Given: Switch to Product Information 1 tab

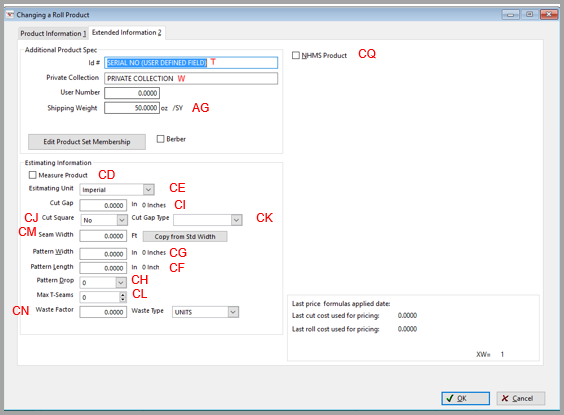Looking at the screenshot, I should click(x=53, y=33).
